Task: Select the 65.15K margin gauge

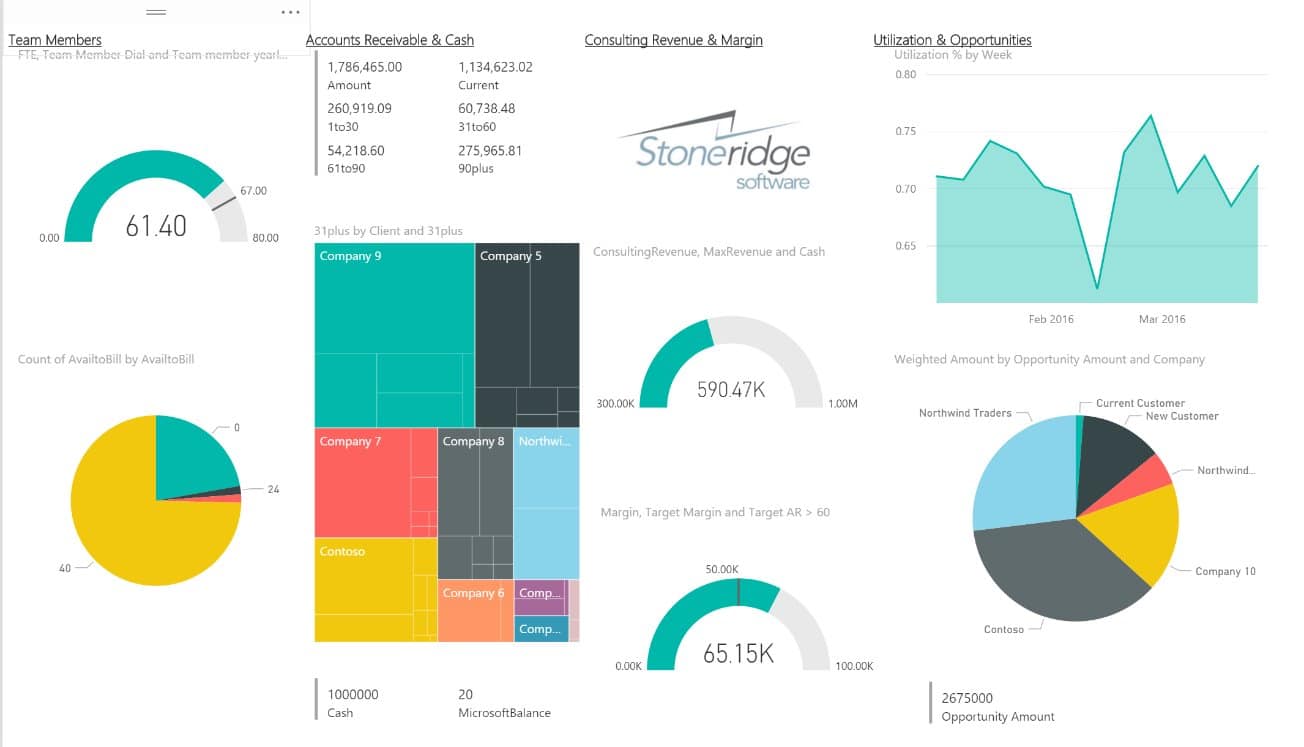Action: pyautogui.click(x=738, y=624)
